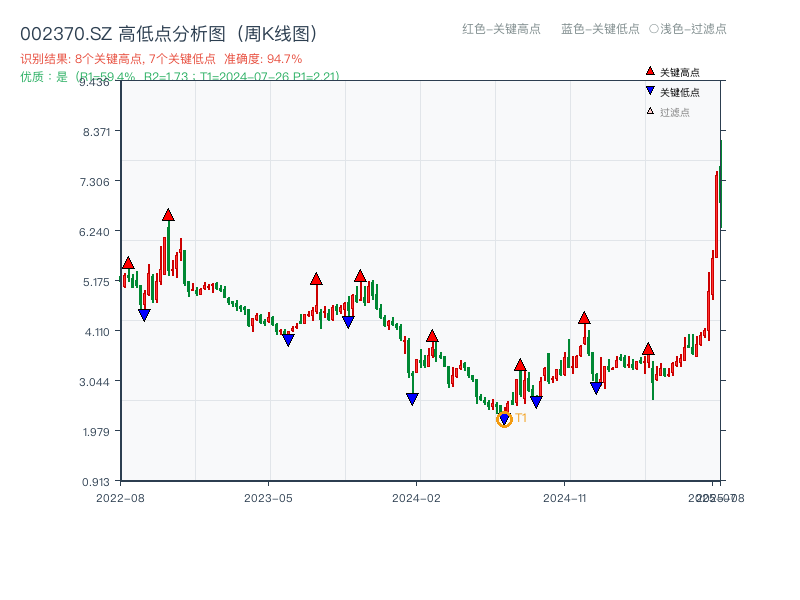Click the red 识别结果 summary text line
Viewport: 800px width, 600px height.
pos(161,59)
